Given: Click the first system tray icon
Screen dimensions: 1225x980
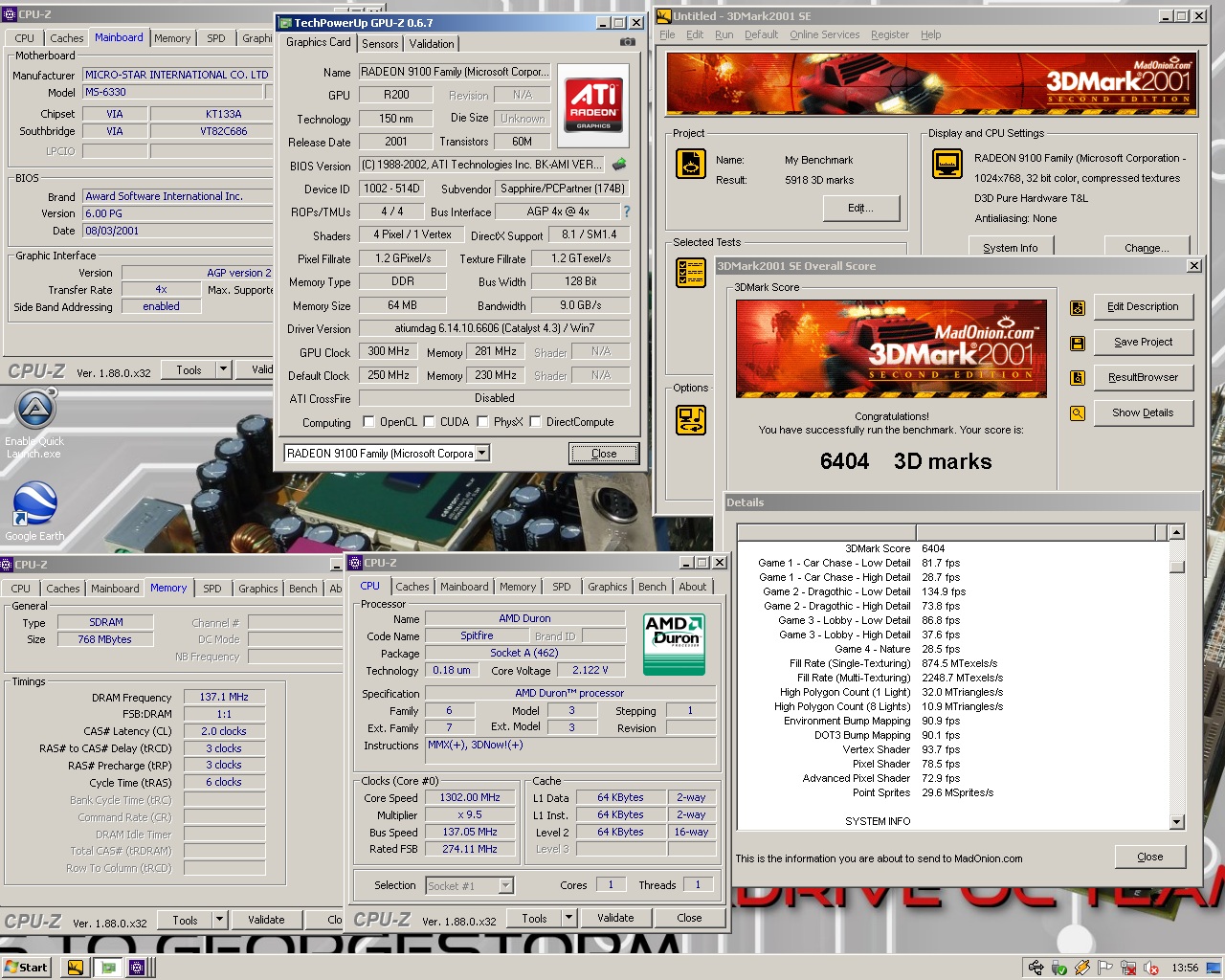Looking at the screenshot, I should click(1036, 968).
